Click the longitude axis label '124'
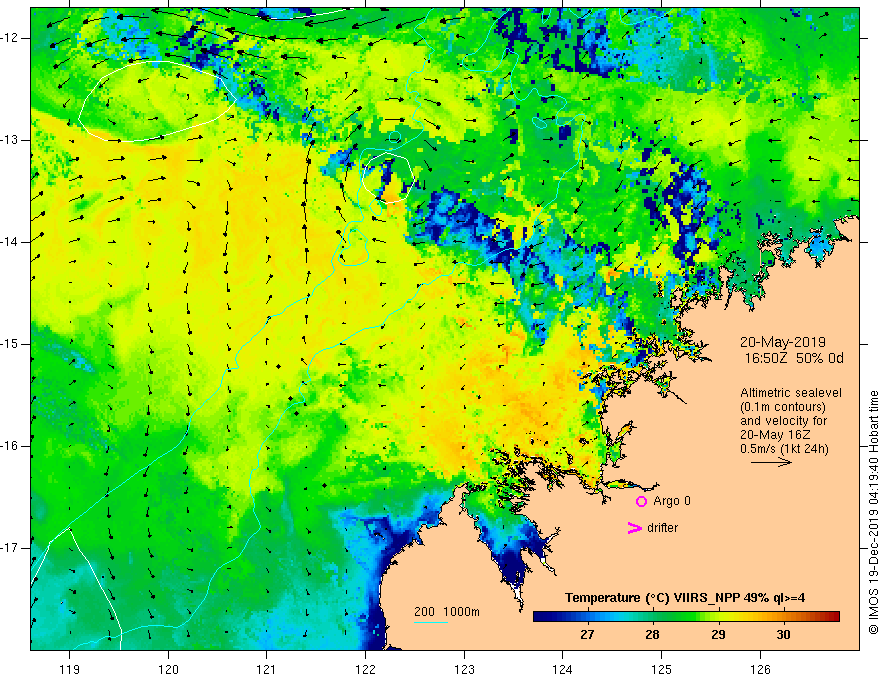Viewport: 880px width, 680px height. click(562, 669)
